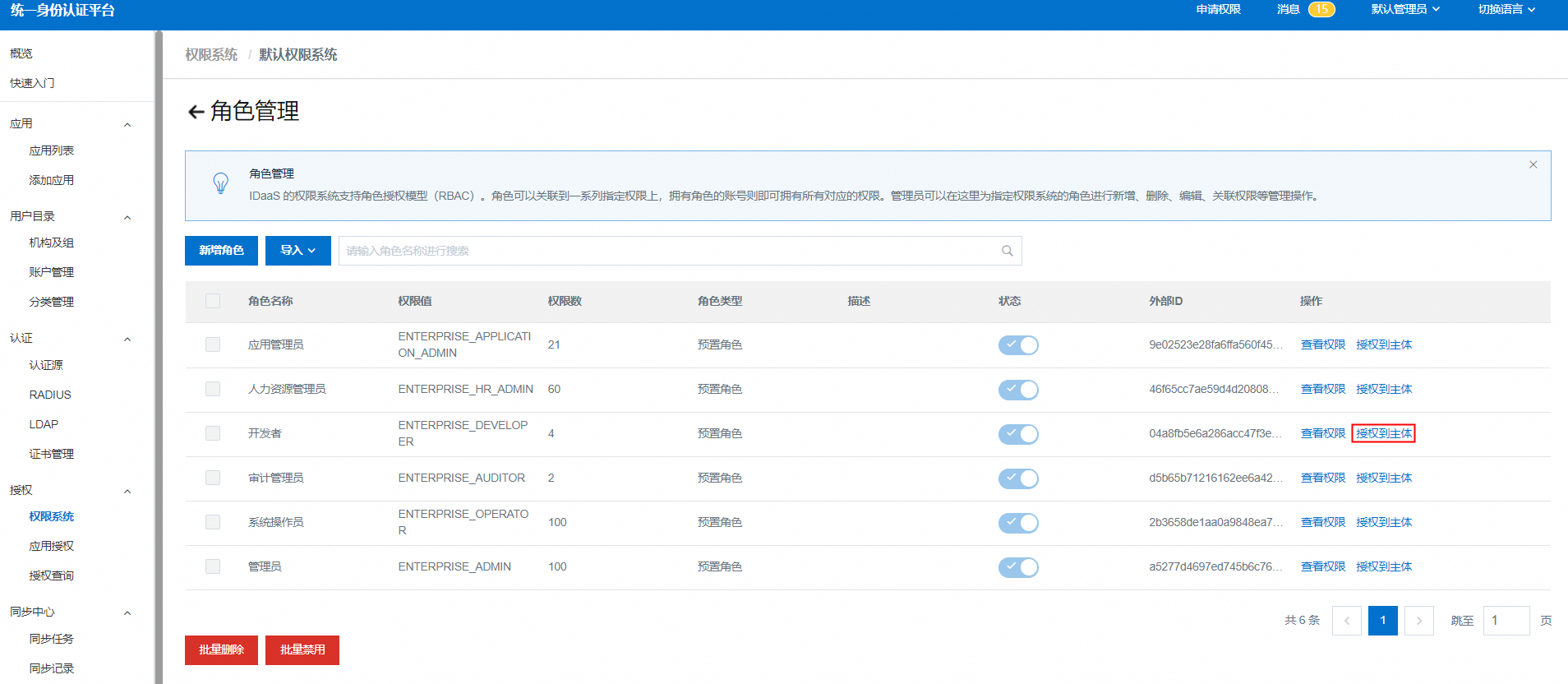Click 查看权限 for 管理员 role
1568x684 pixels.
pos(1322,566)
